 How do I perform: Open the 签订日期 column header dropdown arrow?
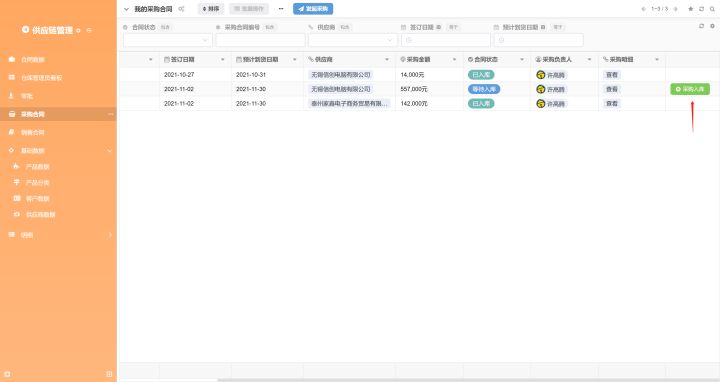(223, 60)
